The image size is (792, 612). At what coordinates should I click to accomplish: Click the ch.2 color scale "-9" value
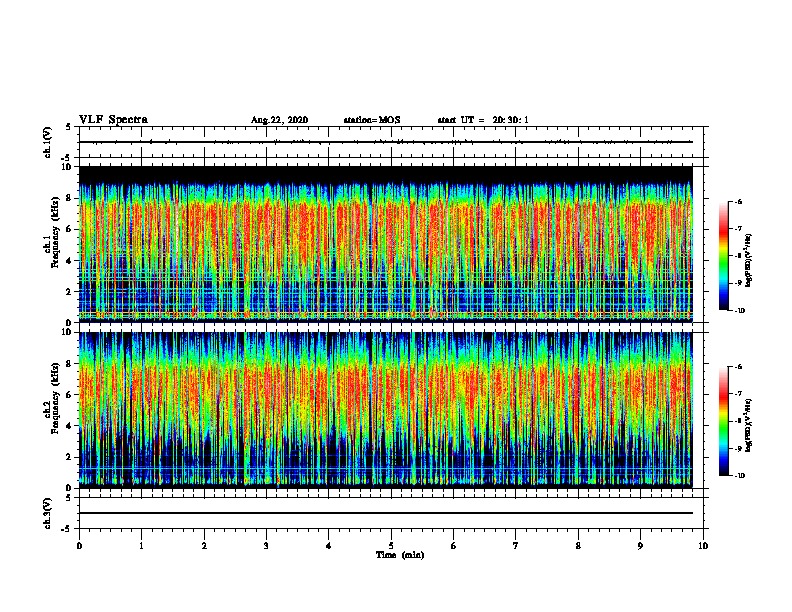pyautogui.click(x=738, y=448)
